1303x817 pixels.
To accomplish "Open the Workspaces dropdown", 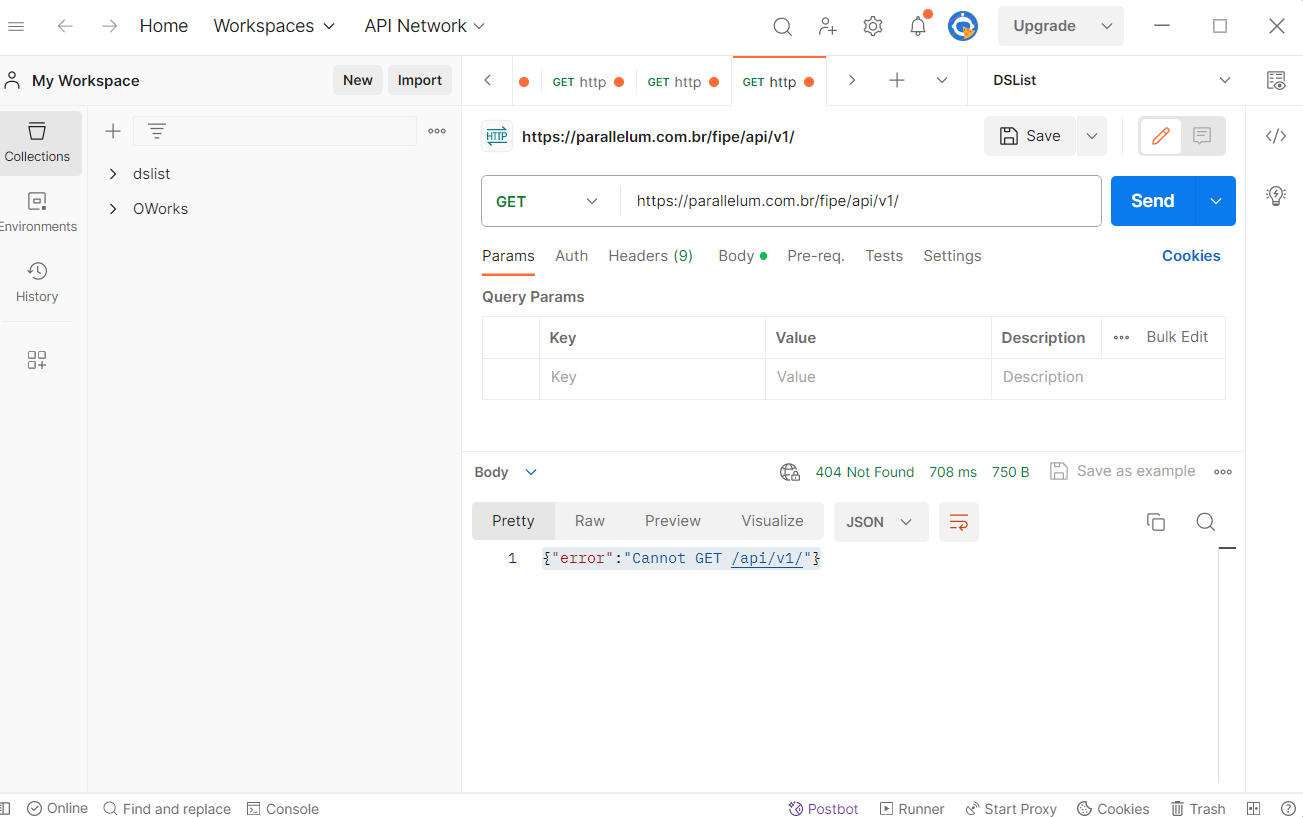I will [274, 26].
